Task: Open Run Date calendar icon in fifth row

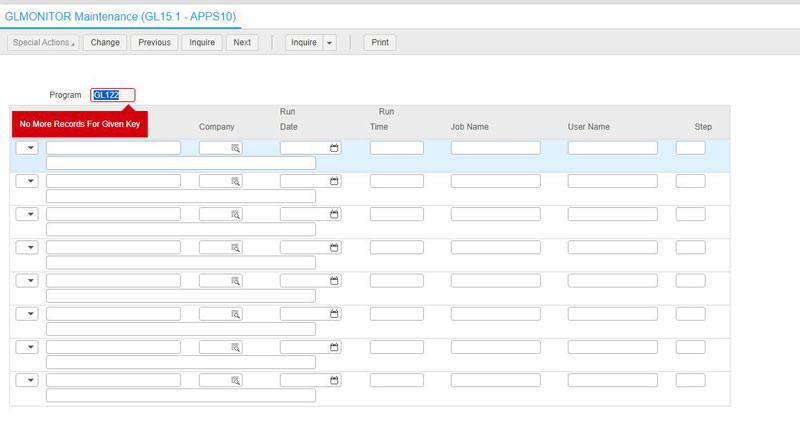Action: [334, 281]
